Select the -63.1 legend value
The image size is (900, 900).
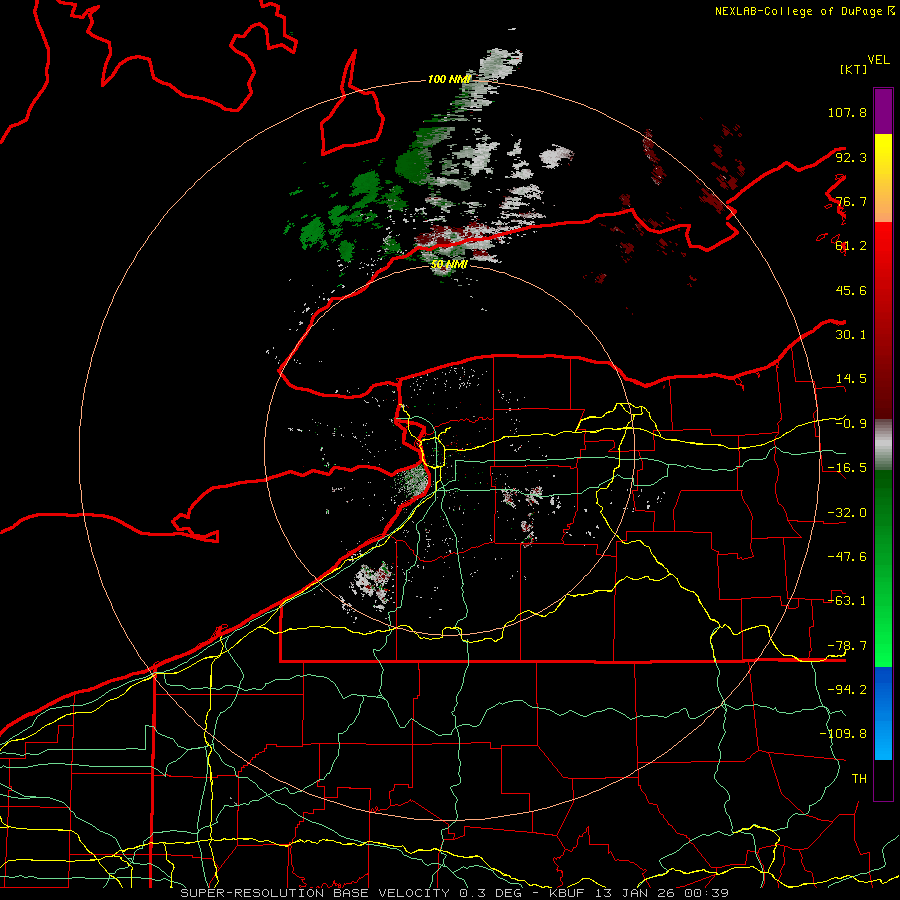[x=847, y=601]
